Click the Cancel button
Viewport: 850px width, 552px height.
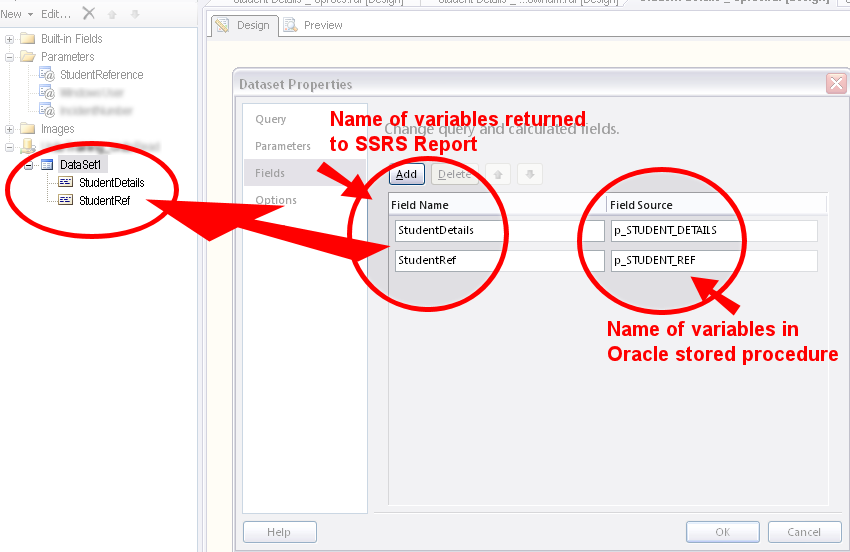click(x=803, y=532)
